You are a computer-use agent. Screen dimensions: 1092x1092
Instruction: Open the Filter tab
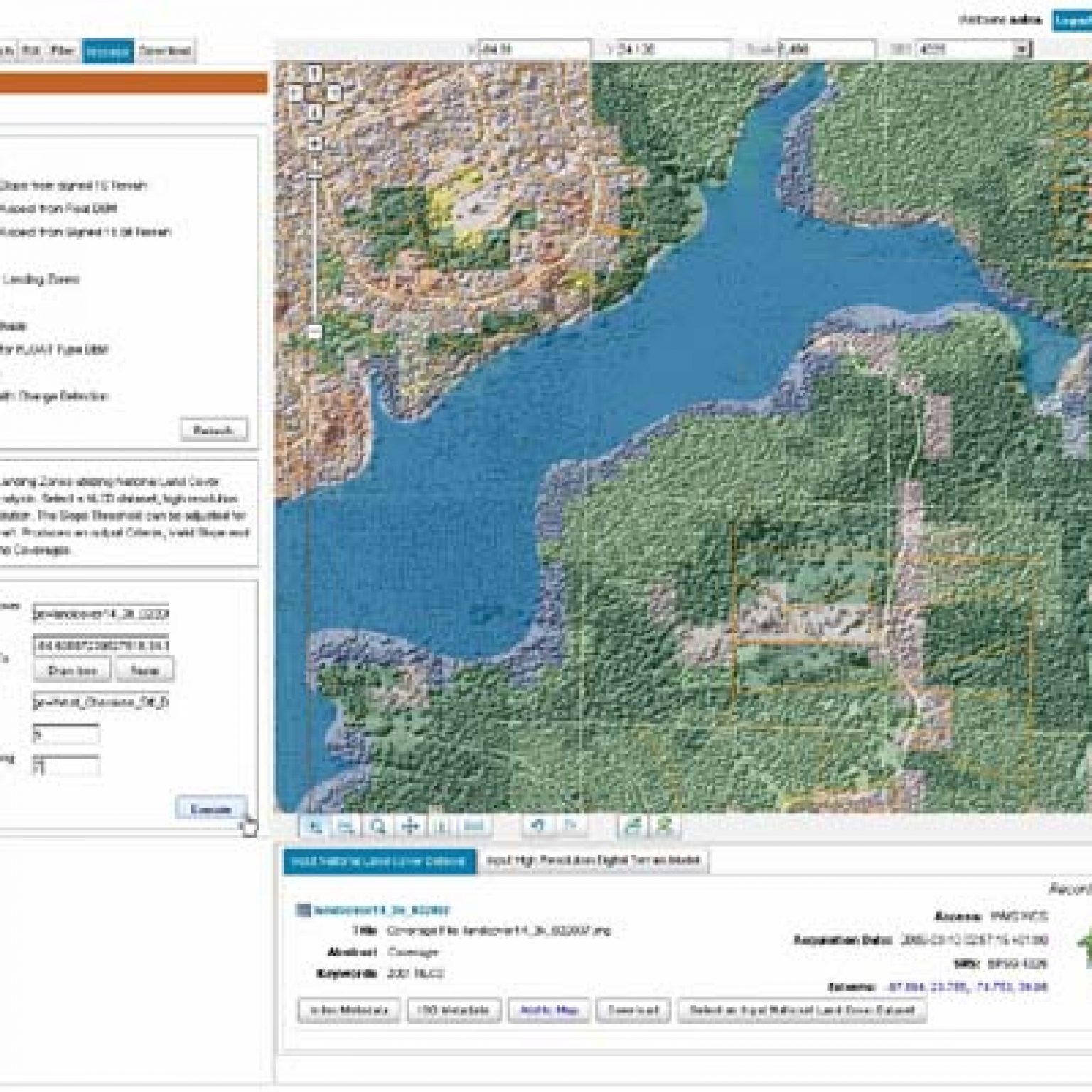click(63, 51)
